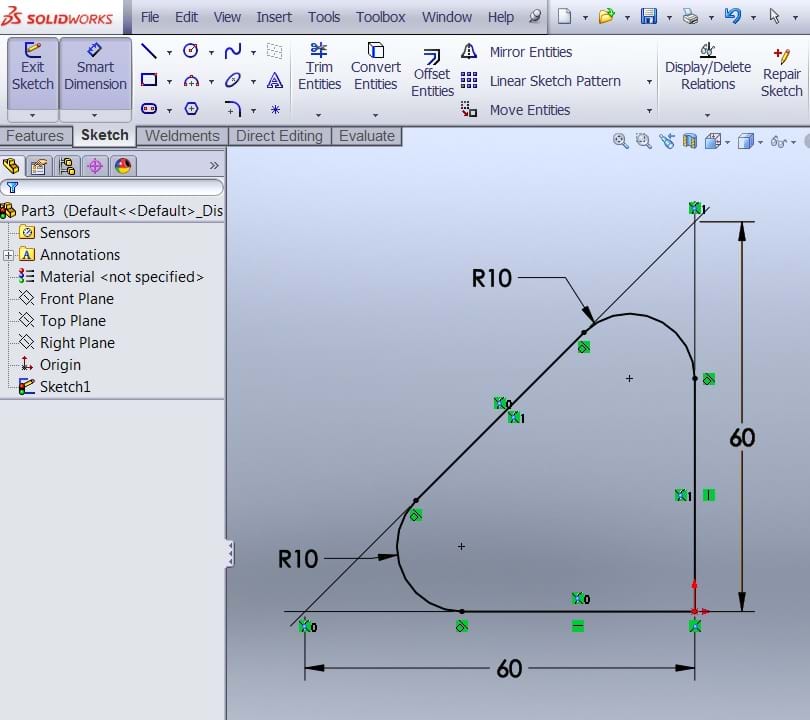Click Mirror Entities
The image size is (810, 720).
pyautogui.click(x=531, y=52)
